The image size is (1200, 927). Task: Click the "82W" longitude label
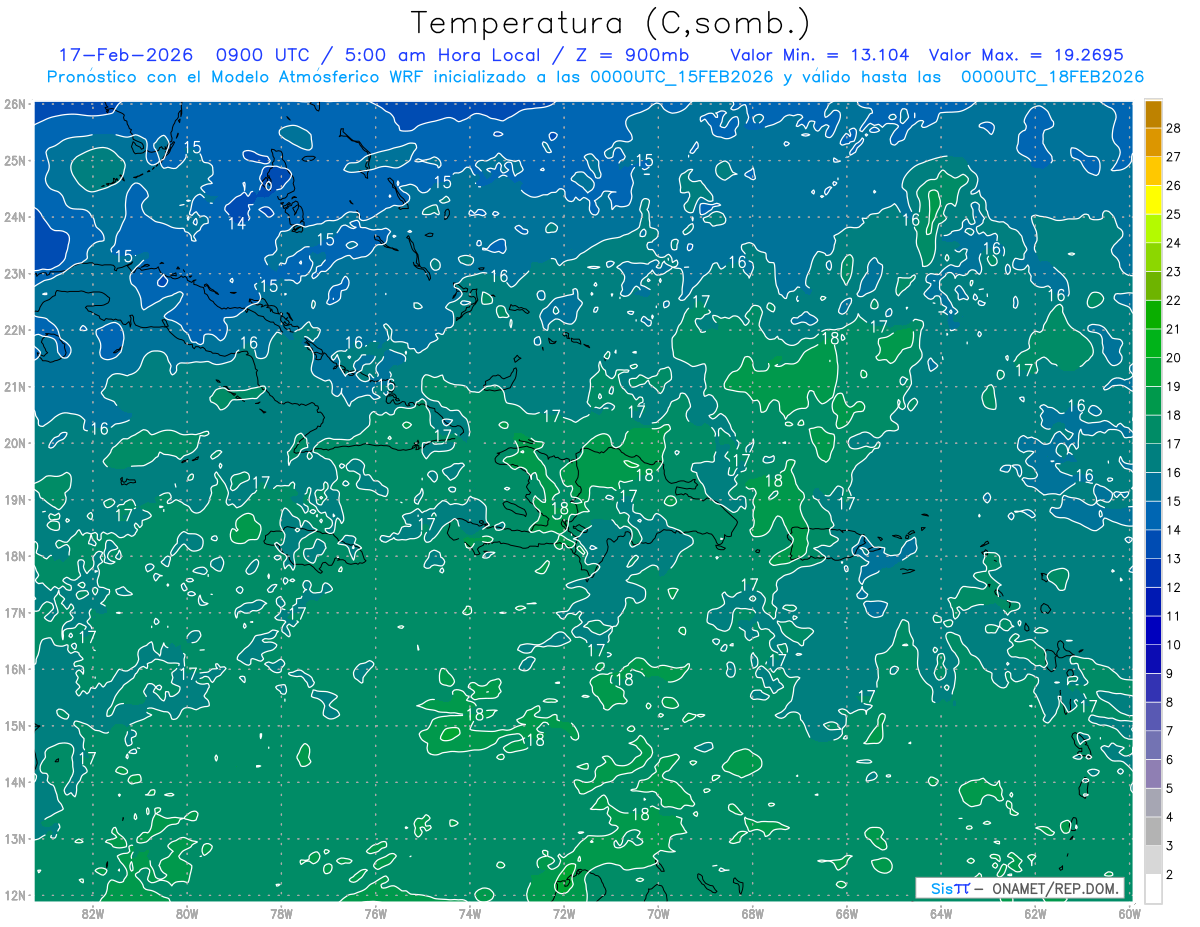point(92,913)
